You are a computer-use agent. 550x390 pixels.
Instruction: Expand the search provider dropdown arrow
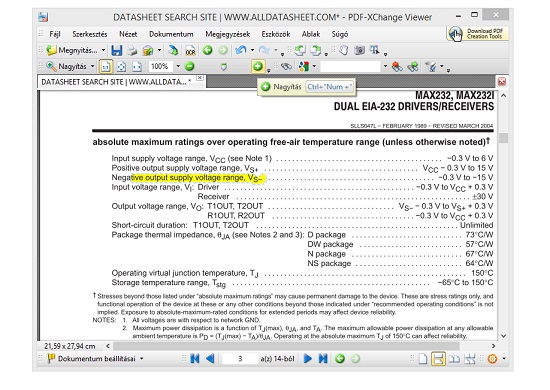point(314,66)
